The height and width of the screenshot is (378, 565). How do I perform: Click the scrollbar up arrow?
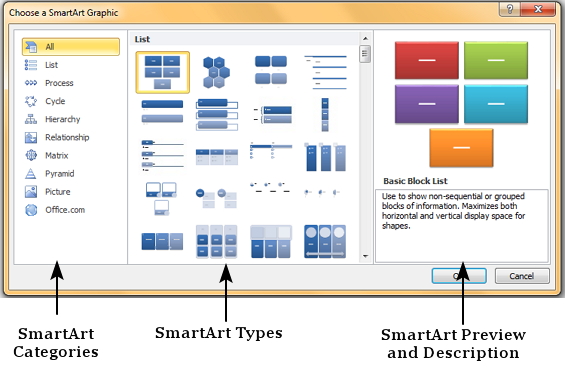pyautogui.click(x=365, y=39)
